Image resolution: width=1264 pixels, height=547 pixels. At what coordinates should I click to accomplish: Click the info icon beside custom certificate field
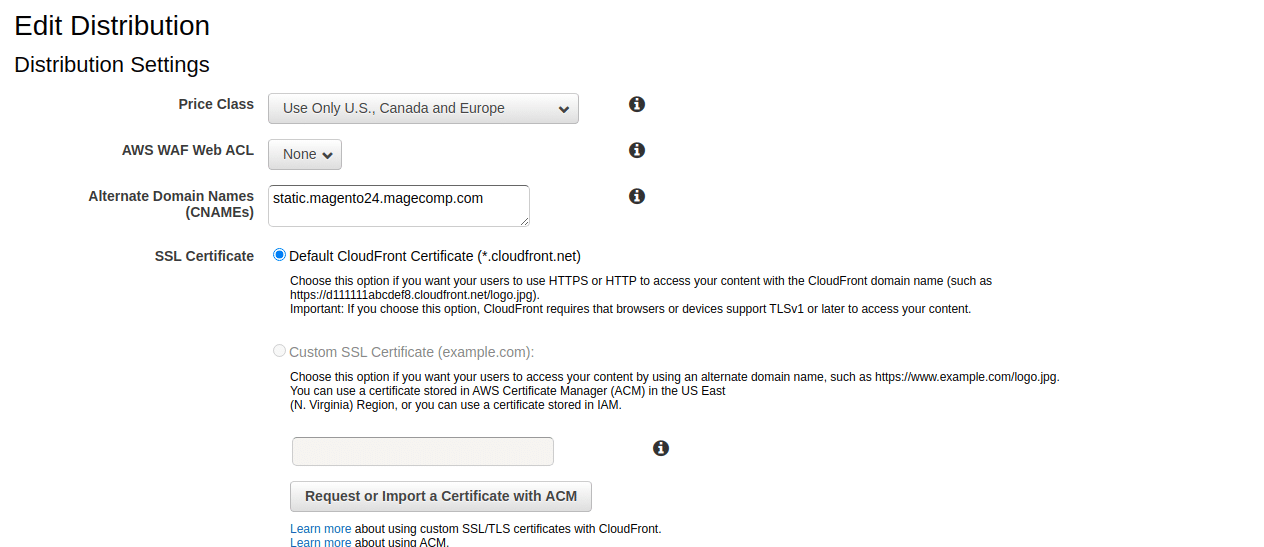pos(661,448)
